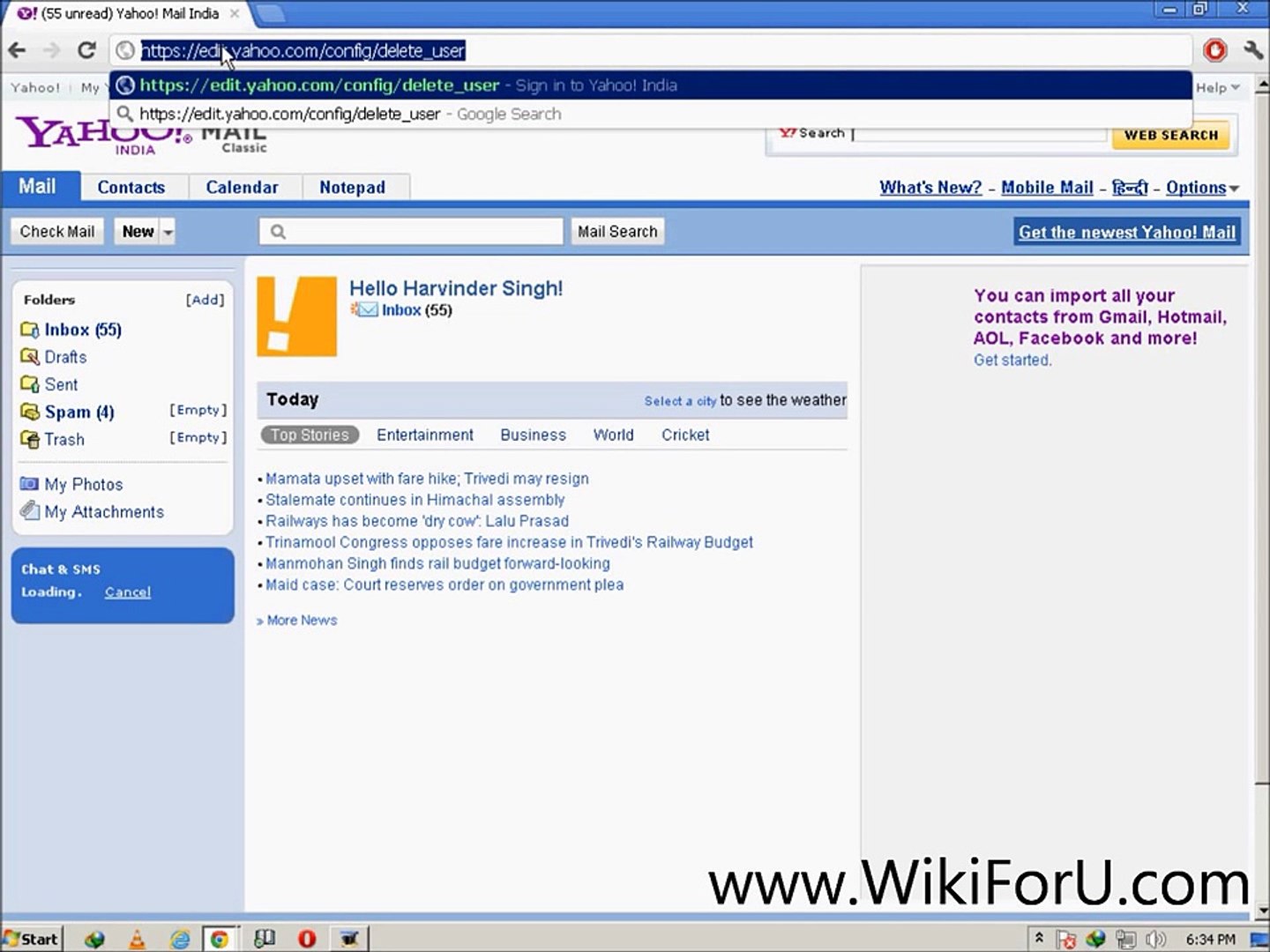
Task: Select the Entertainment news tab
Action: (425, 435)
